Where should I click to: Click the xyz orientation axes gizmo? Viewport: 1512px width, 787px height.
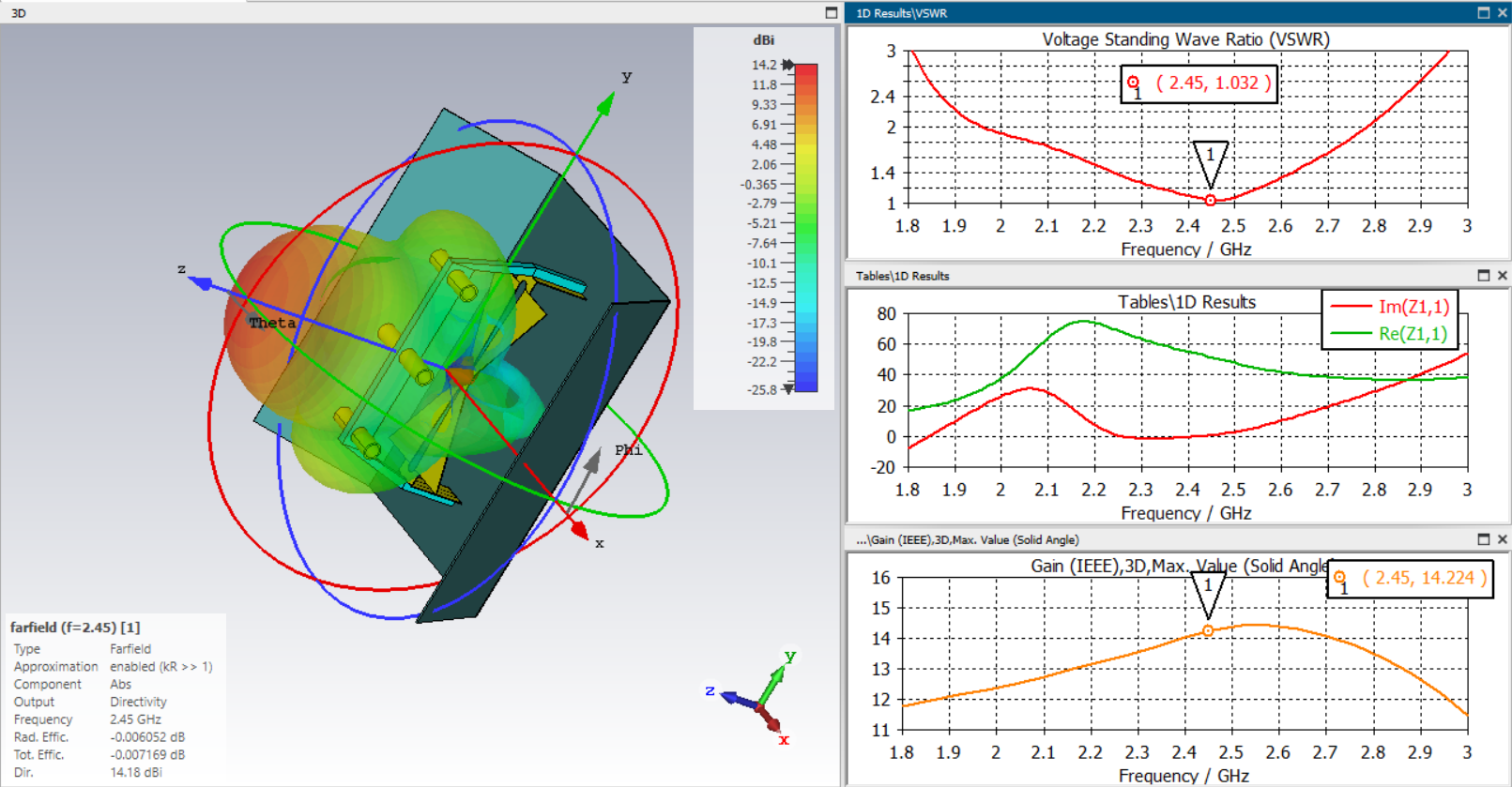(758, 698)
